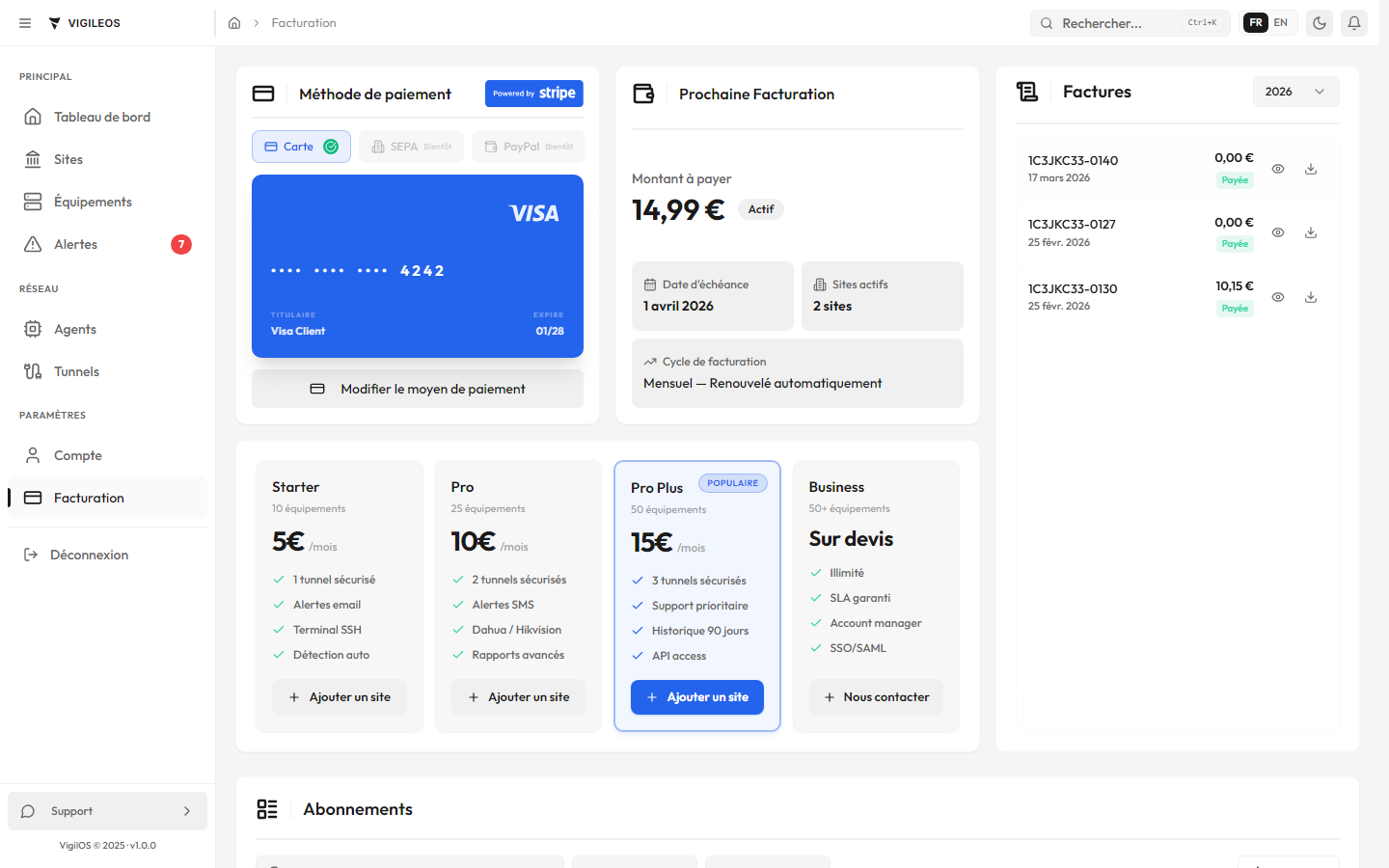
Task: Click the 14,99 € amount
Action: click(x=678, y=209)
